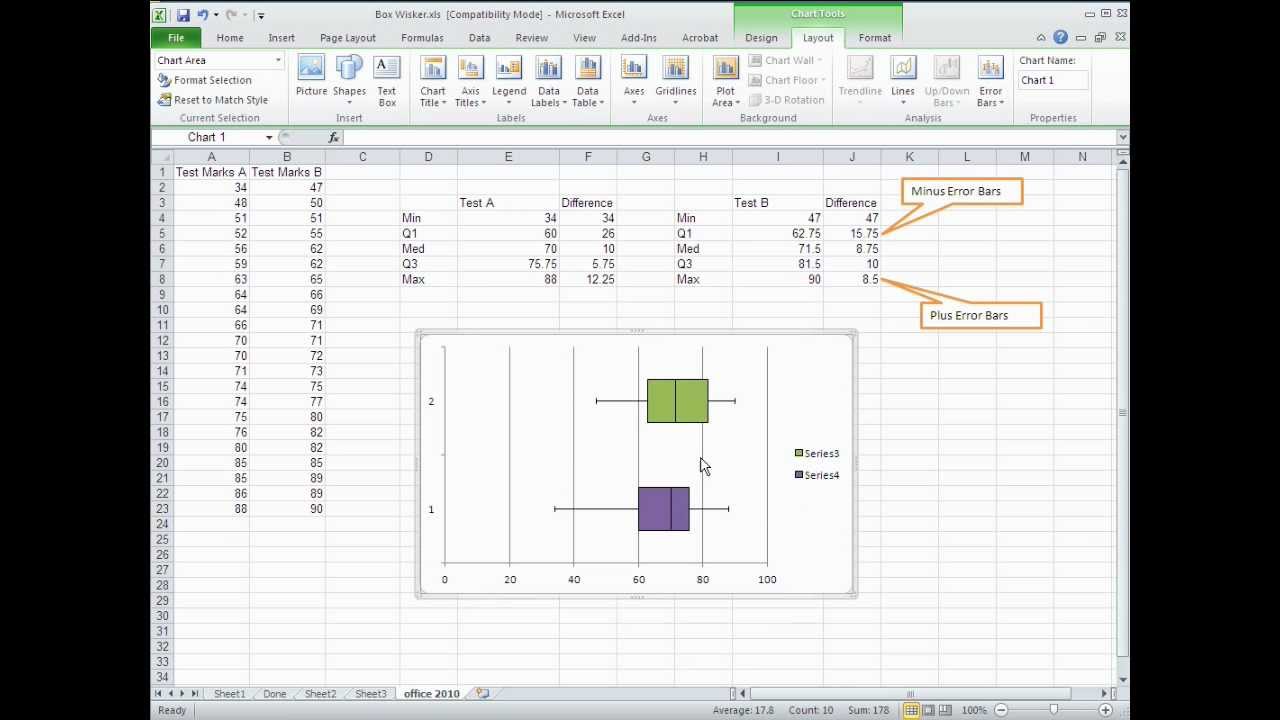This screenshot has height=720, width=1280.
Task: Open Axis Titles options
Action: pyautogui.click(x=470, y=80)
